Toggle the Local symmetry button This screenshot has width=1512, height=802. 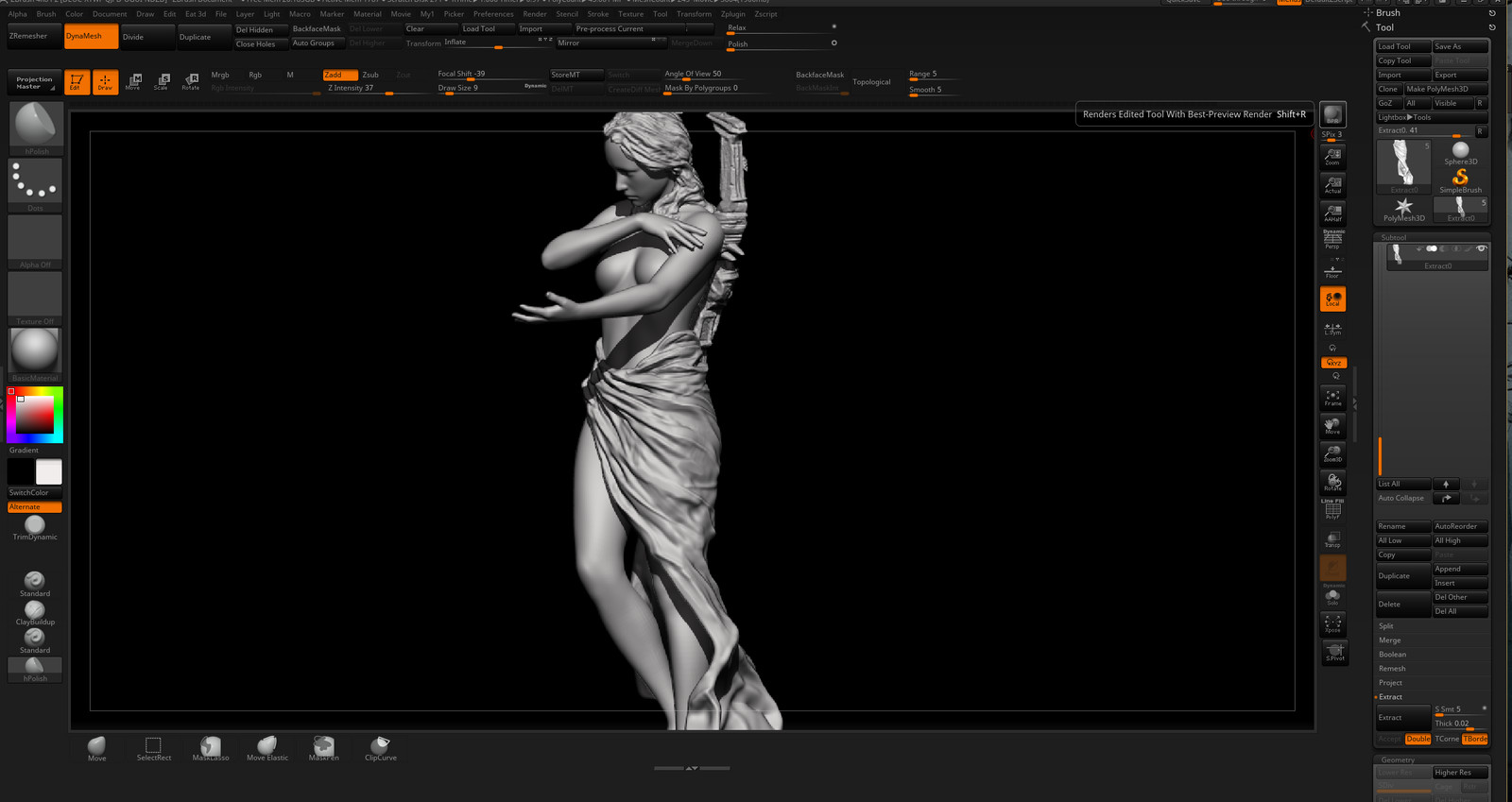(1332, 299)
